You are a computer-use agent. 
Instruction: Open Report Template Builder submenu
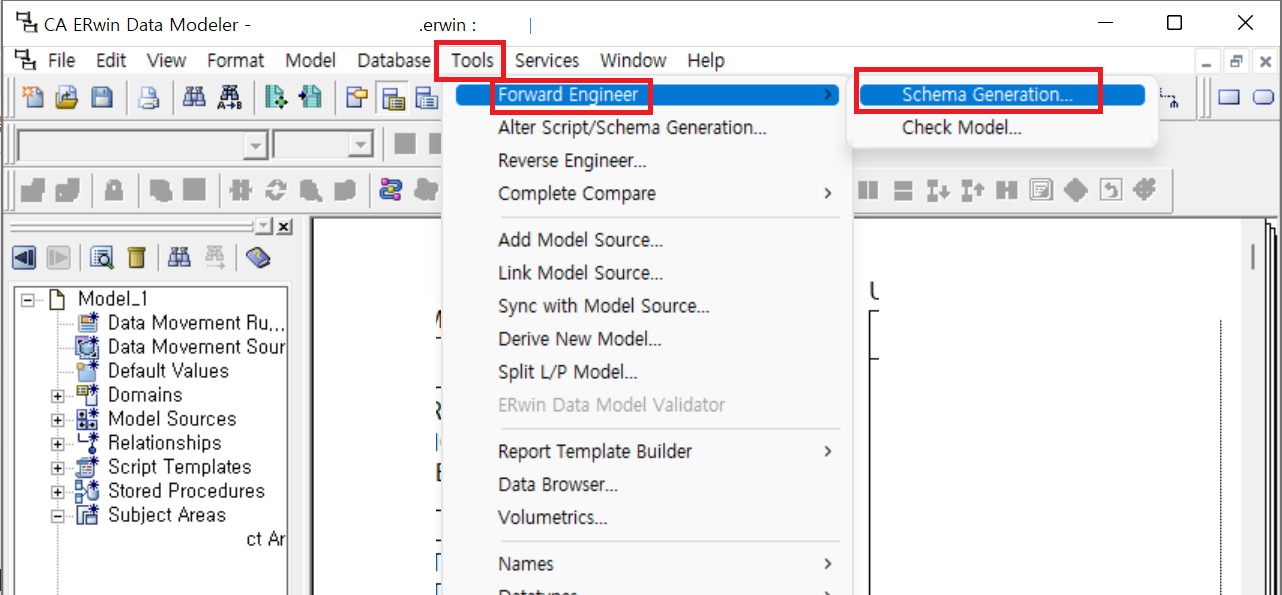tap(647, 452)
